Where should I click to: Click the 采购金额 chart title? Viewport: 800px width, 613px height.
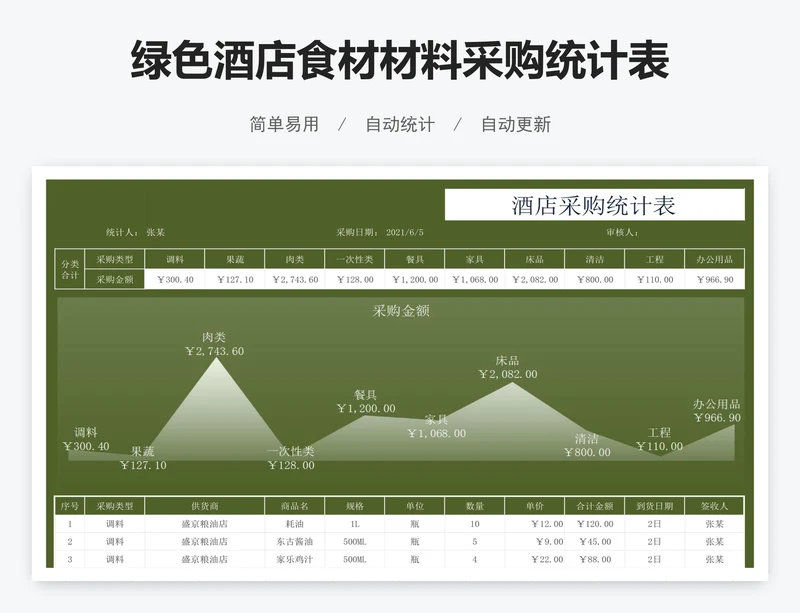401,310
